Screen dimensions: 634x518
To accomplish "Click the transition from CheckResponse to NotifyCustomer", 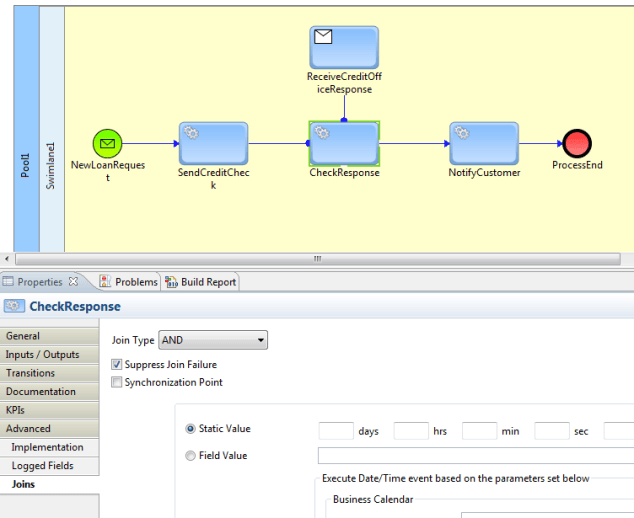I will [x=414, y=143].
